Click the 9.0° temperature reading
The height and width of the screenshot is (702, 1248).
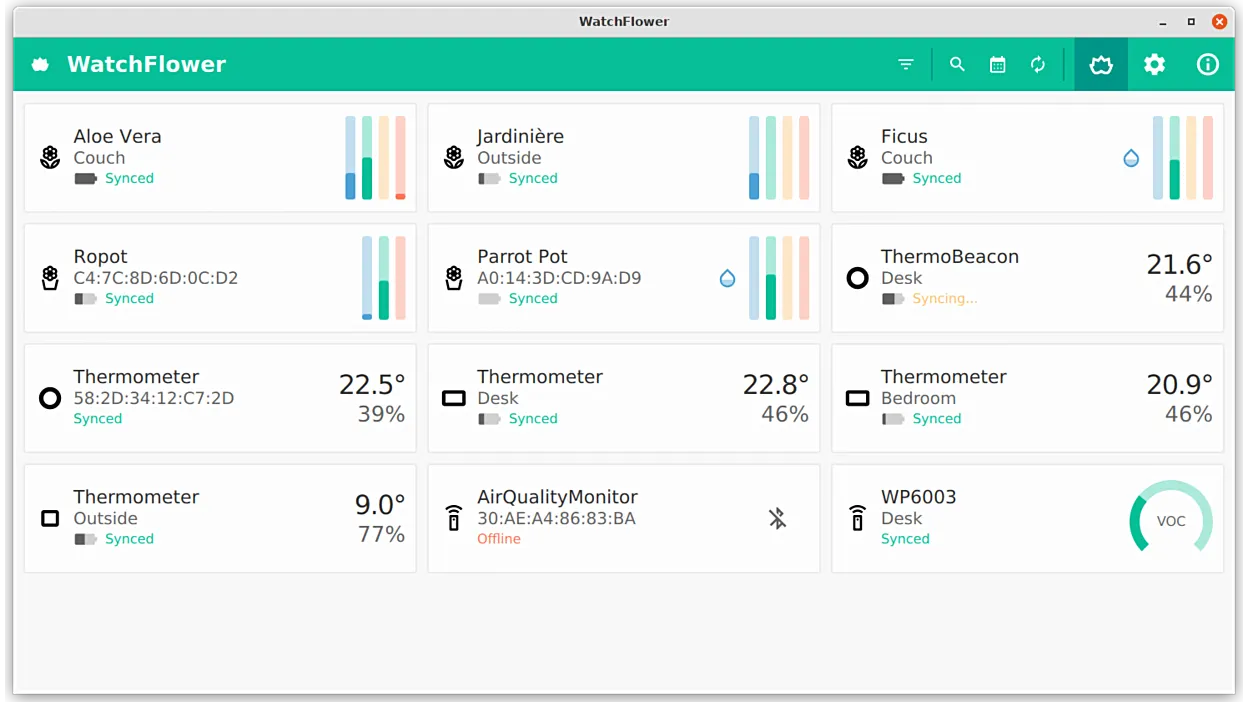coord(380,505)
